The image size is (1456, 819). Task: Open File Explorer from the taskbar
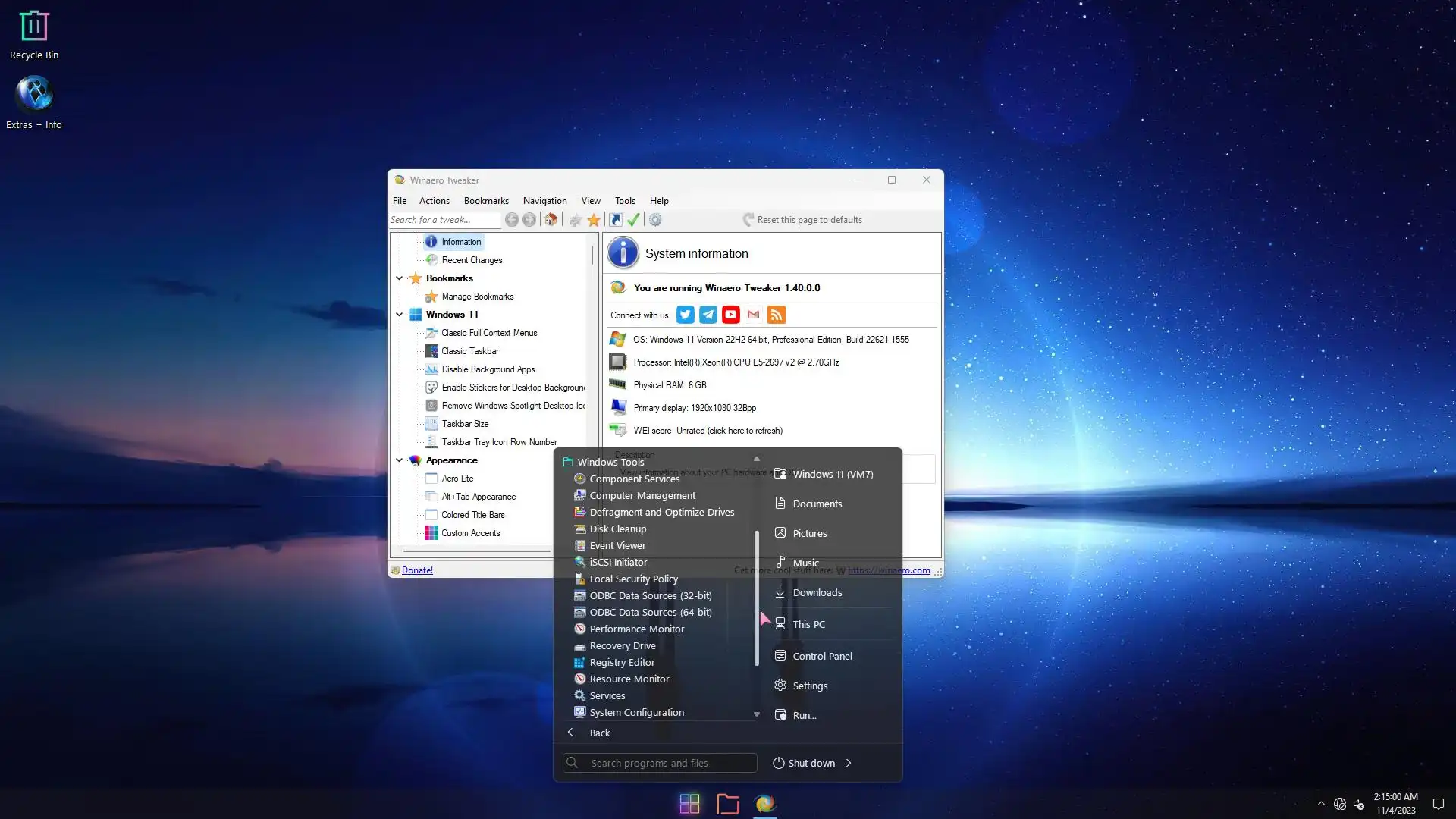coord(727,804)
